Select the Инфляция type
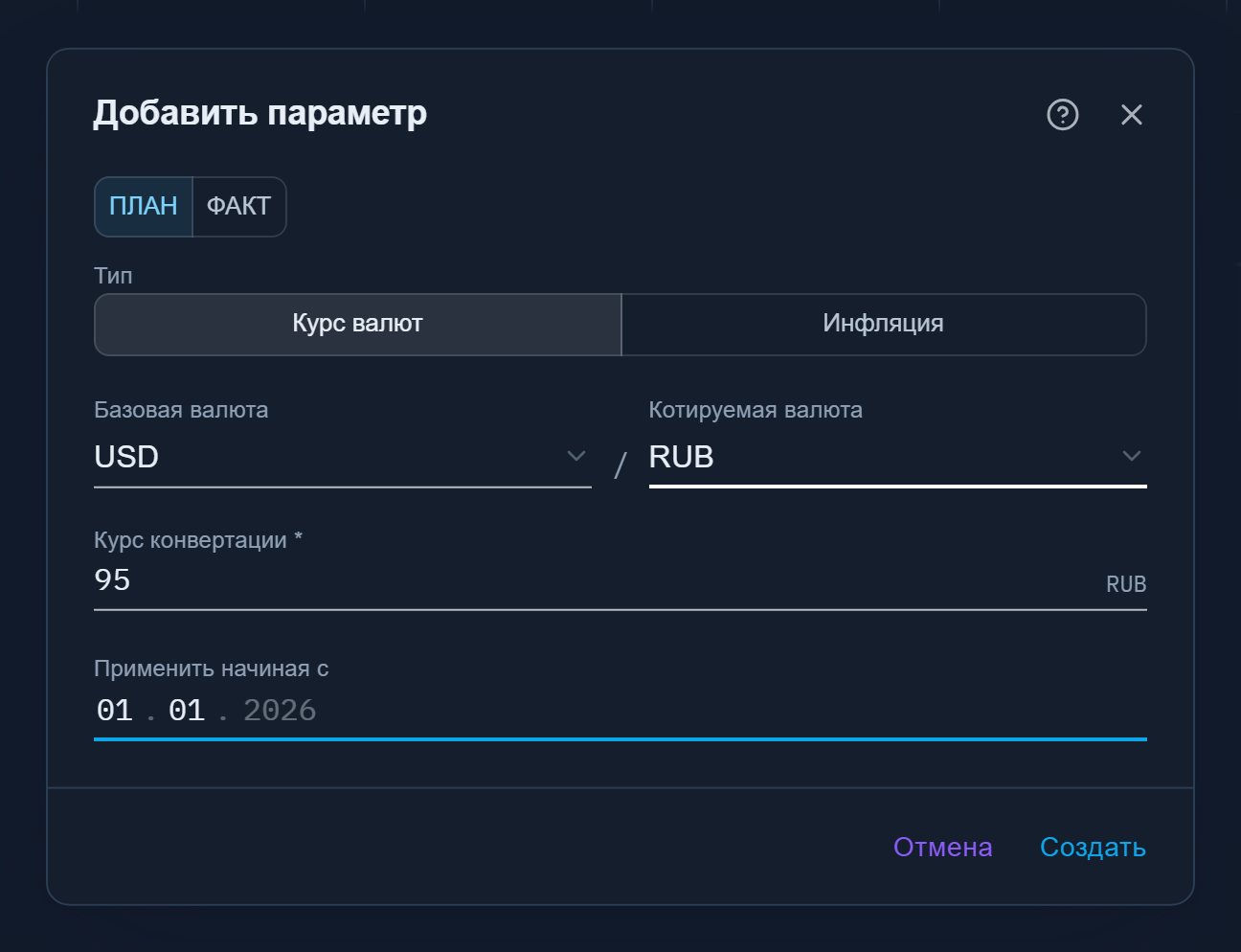Image resolution: width=1241 pixels, height=952 pixels. pyautogui.click(x=884, y=324)
